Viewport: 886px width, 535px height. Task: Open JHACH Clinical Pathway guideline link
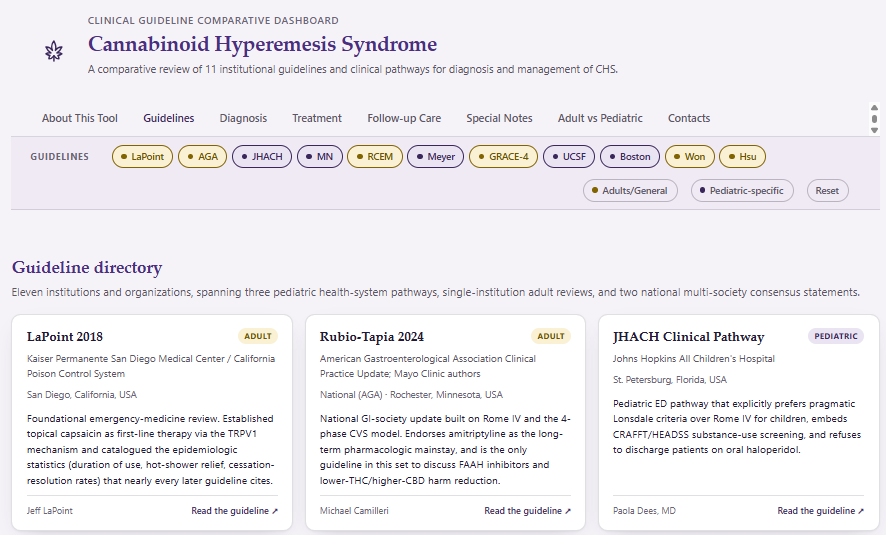click(820, 511)
